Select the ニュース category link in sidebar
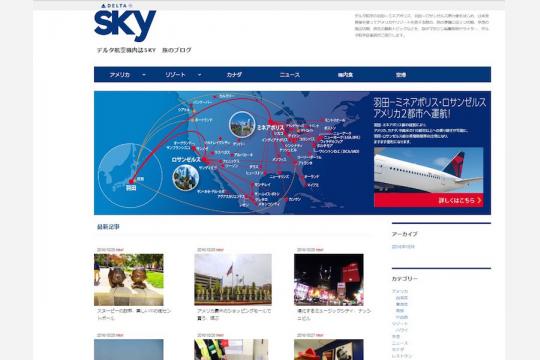 click(x=400, y=343)
